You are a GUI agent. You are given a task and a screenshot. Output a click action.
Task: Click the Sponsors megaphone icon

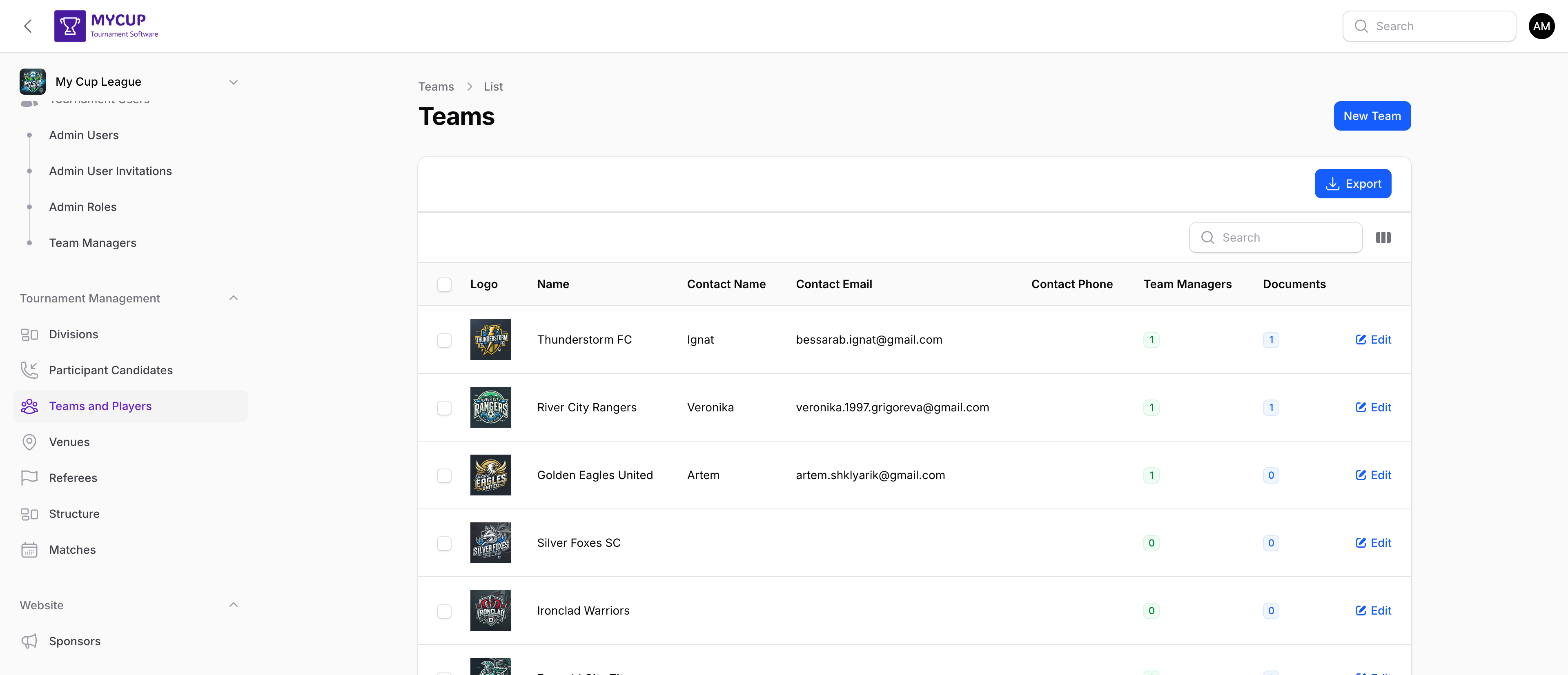30,641
